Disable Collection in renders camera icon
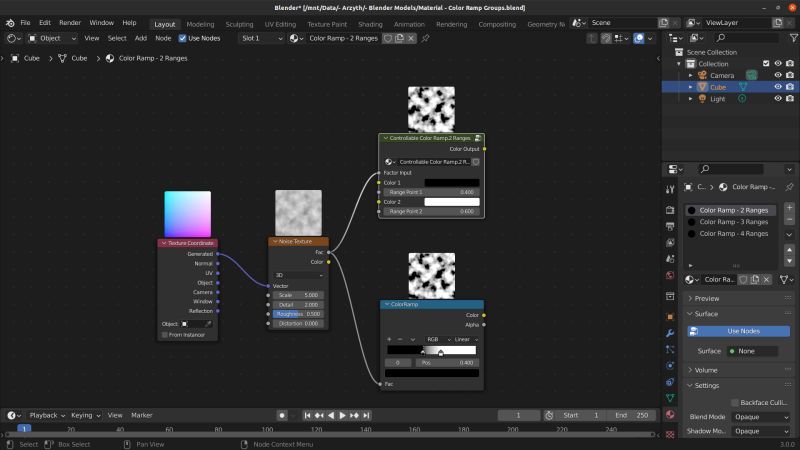Image resolution: width=800 pixels, height=450 pixels. 790,64
